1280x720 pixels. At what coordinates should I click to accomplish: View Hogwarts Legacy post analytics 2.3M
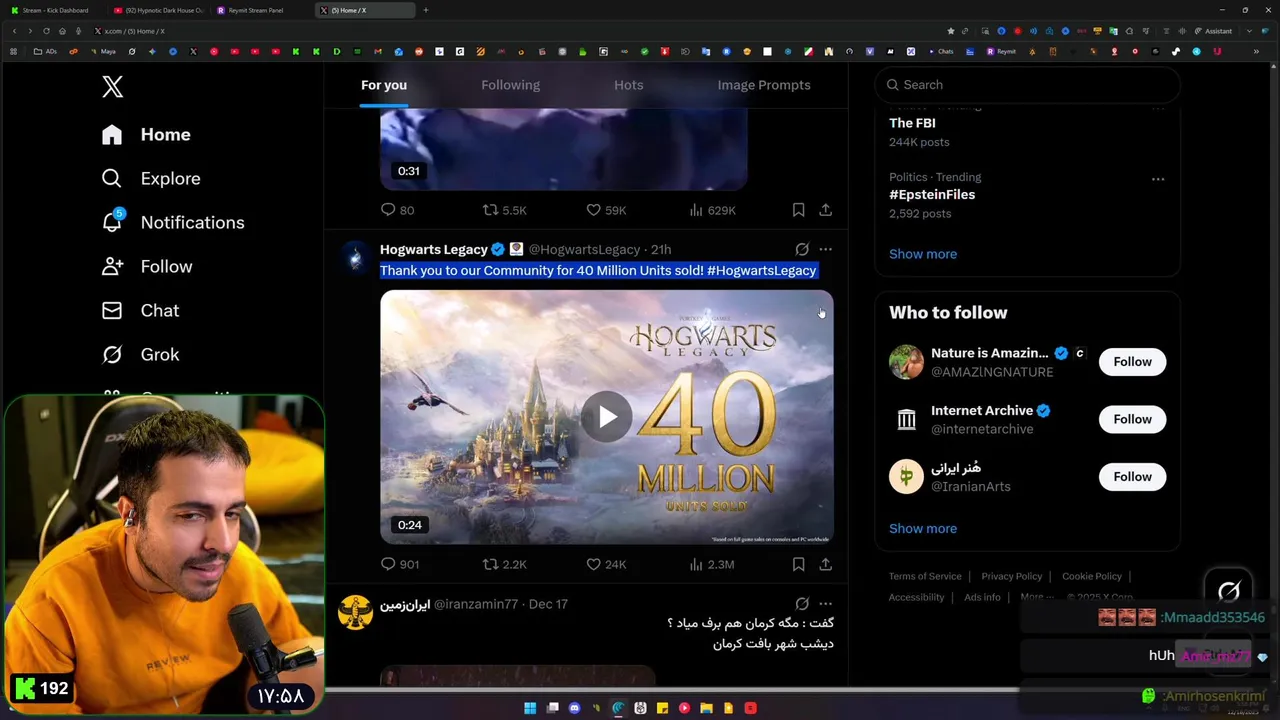point(712,564)
